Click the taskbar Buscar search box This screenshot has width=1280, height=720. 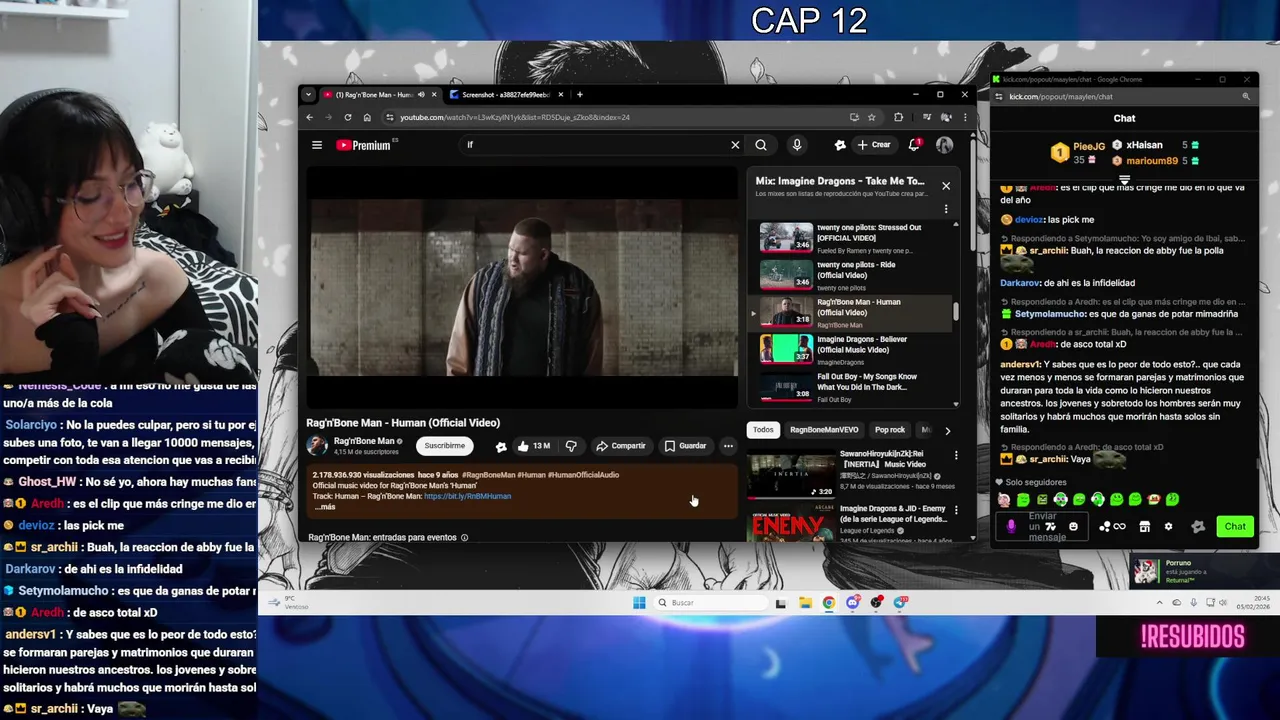[711, 603]
